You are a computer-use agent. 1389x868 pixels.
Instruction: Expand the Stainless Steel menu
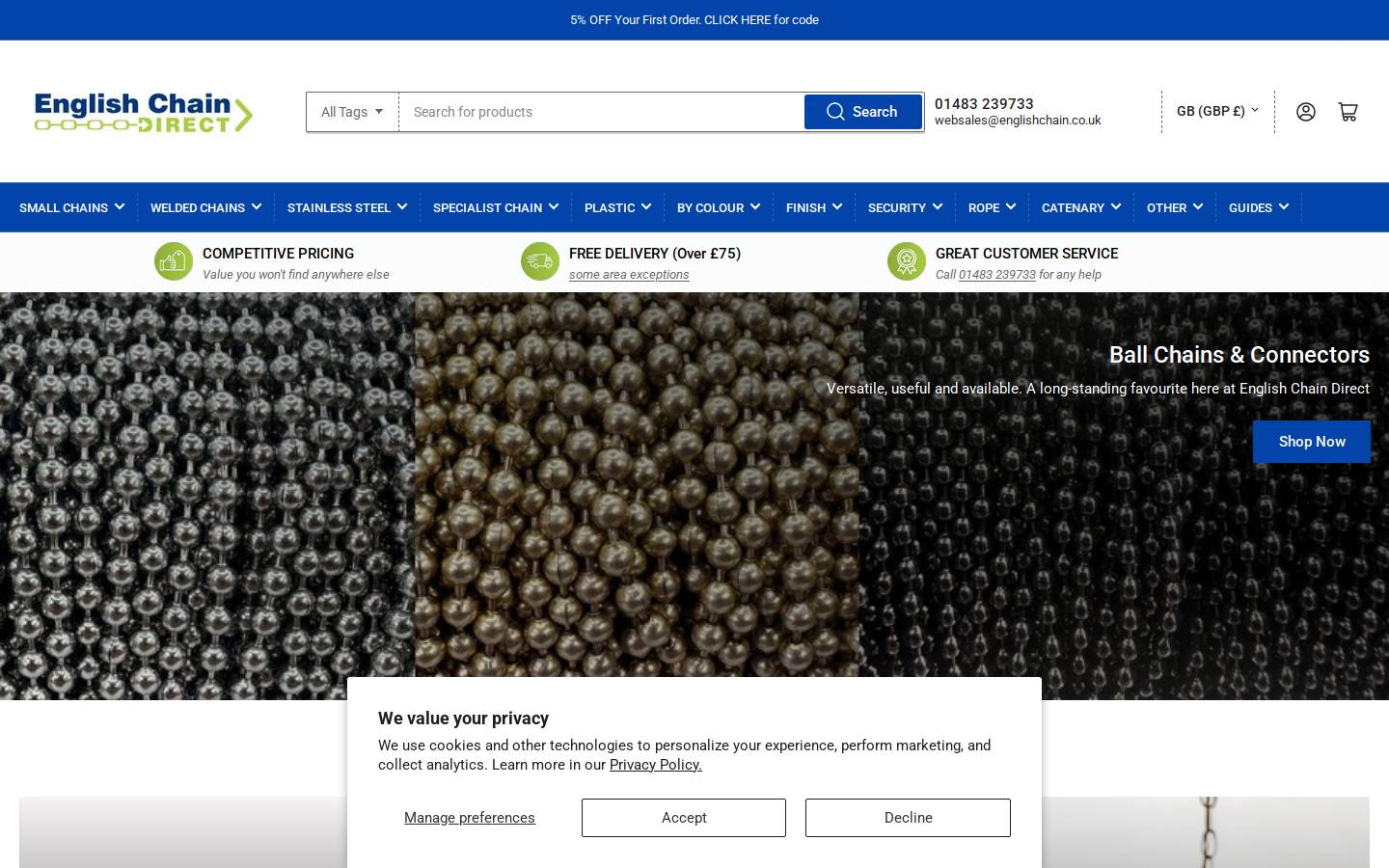pos(347,207)
